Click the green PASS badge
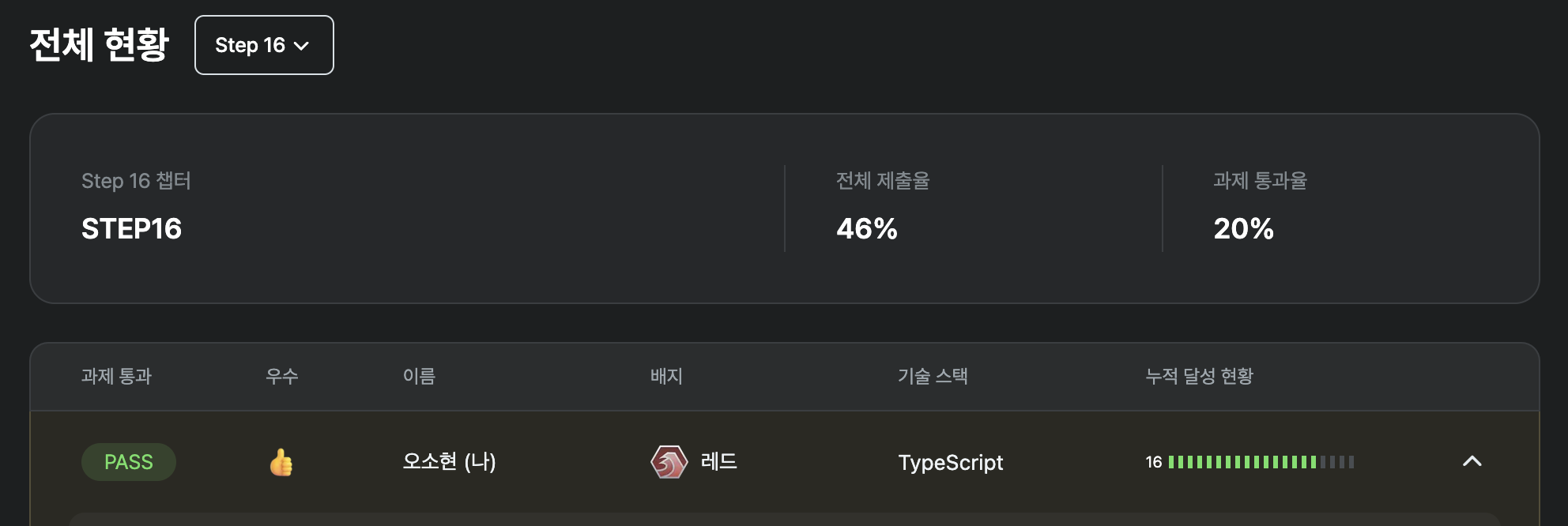 pyautogui.click(x=129, y=462)
